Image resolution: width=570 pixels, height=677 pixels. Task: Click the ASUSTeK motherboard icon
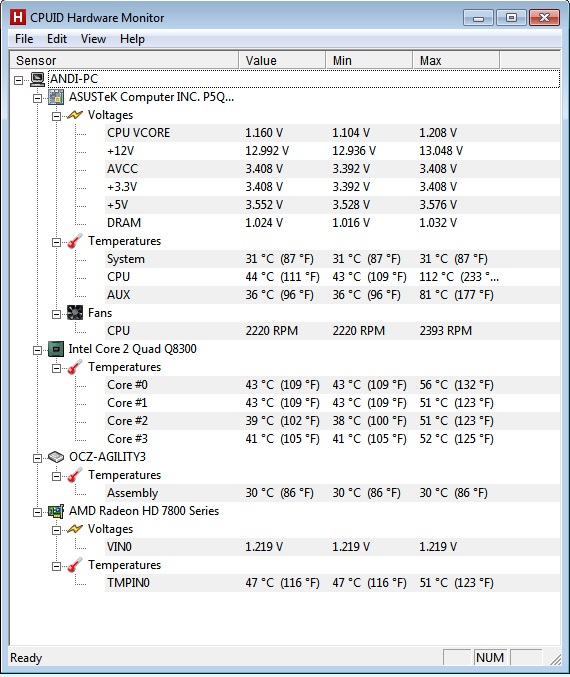[56, 97]
